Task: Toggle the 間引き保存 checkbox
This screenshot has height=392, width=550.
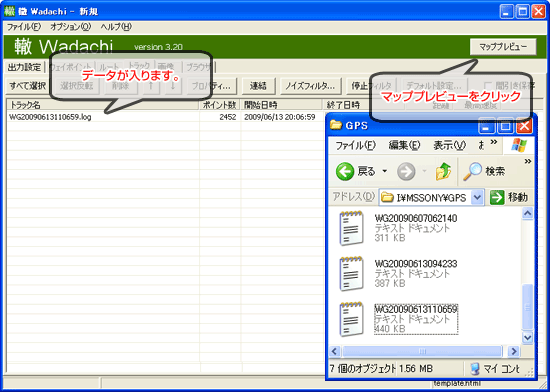Action: [487, 86]
